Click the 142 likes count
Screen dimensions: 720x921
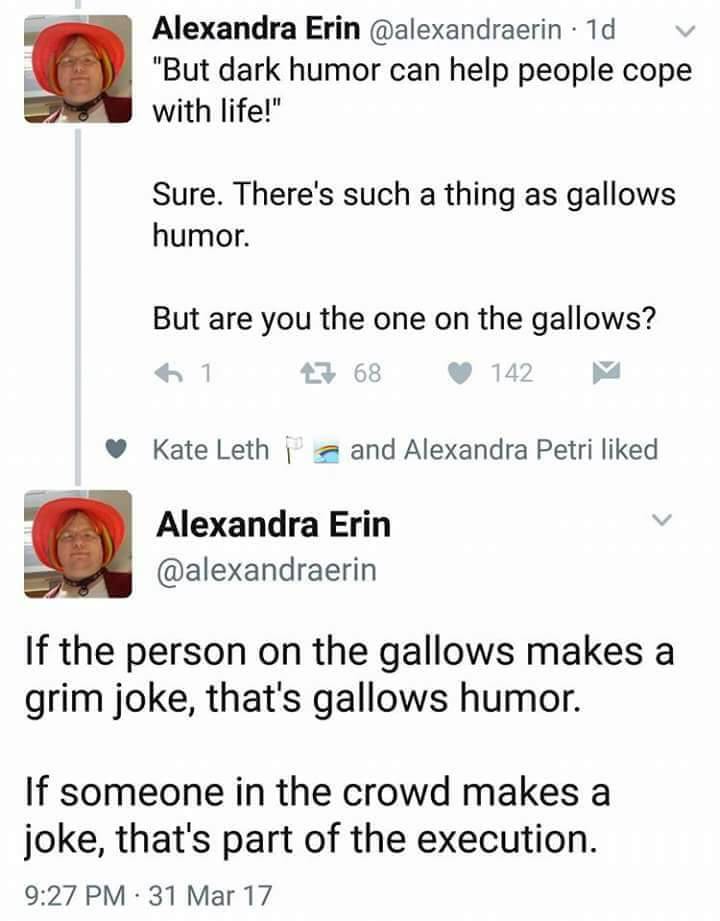point(512,374)
